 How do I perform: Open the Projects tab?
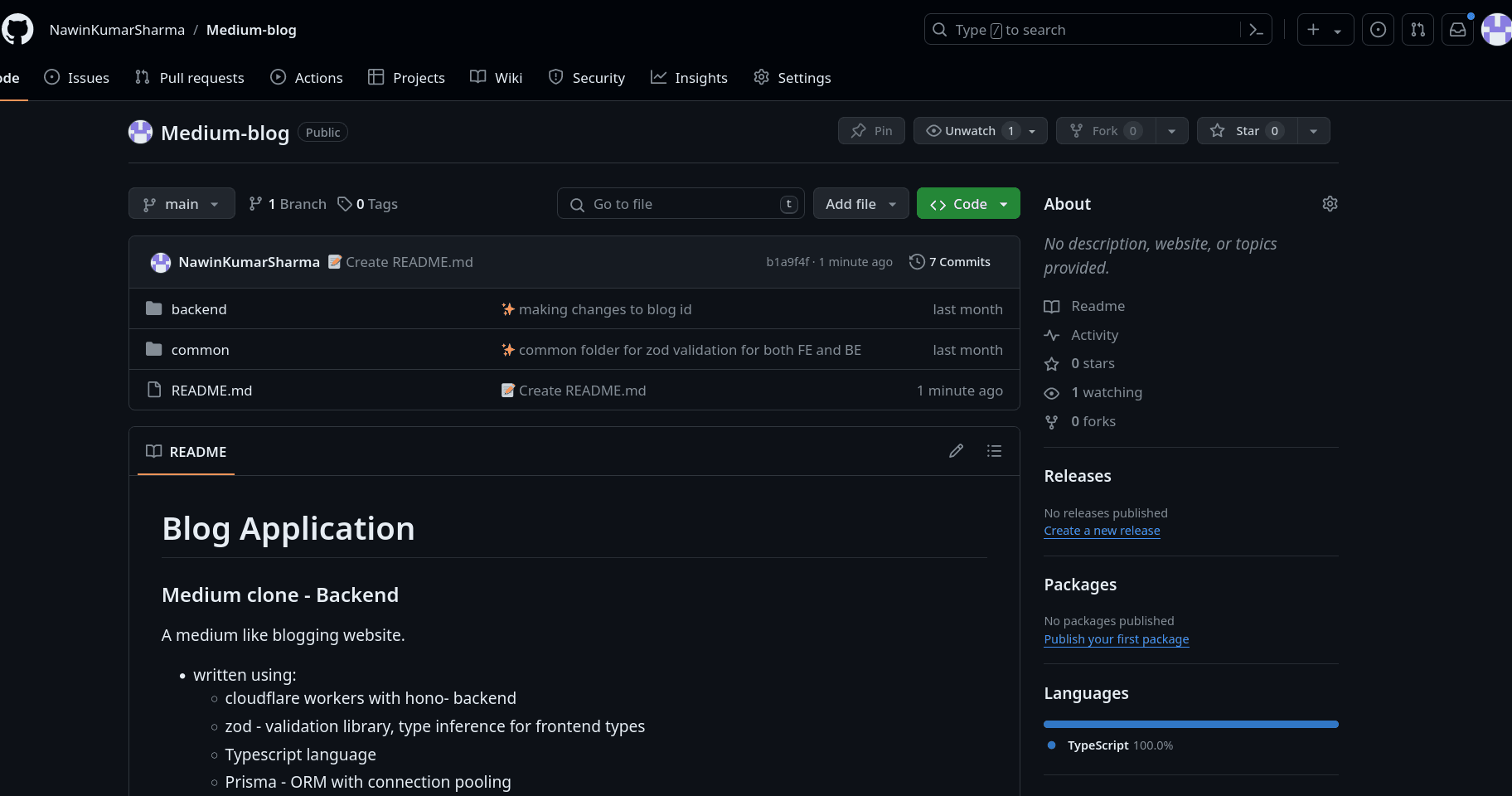(x=406, y=78)
